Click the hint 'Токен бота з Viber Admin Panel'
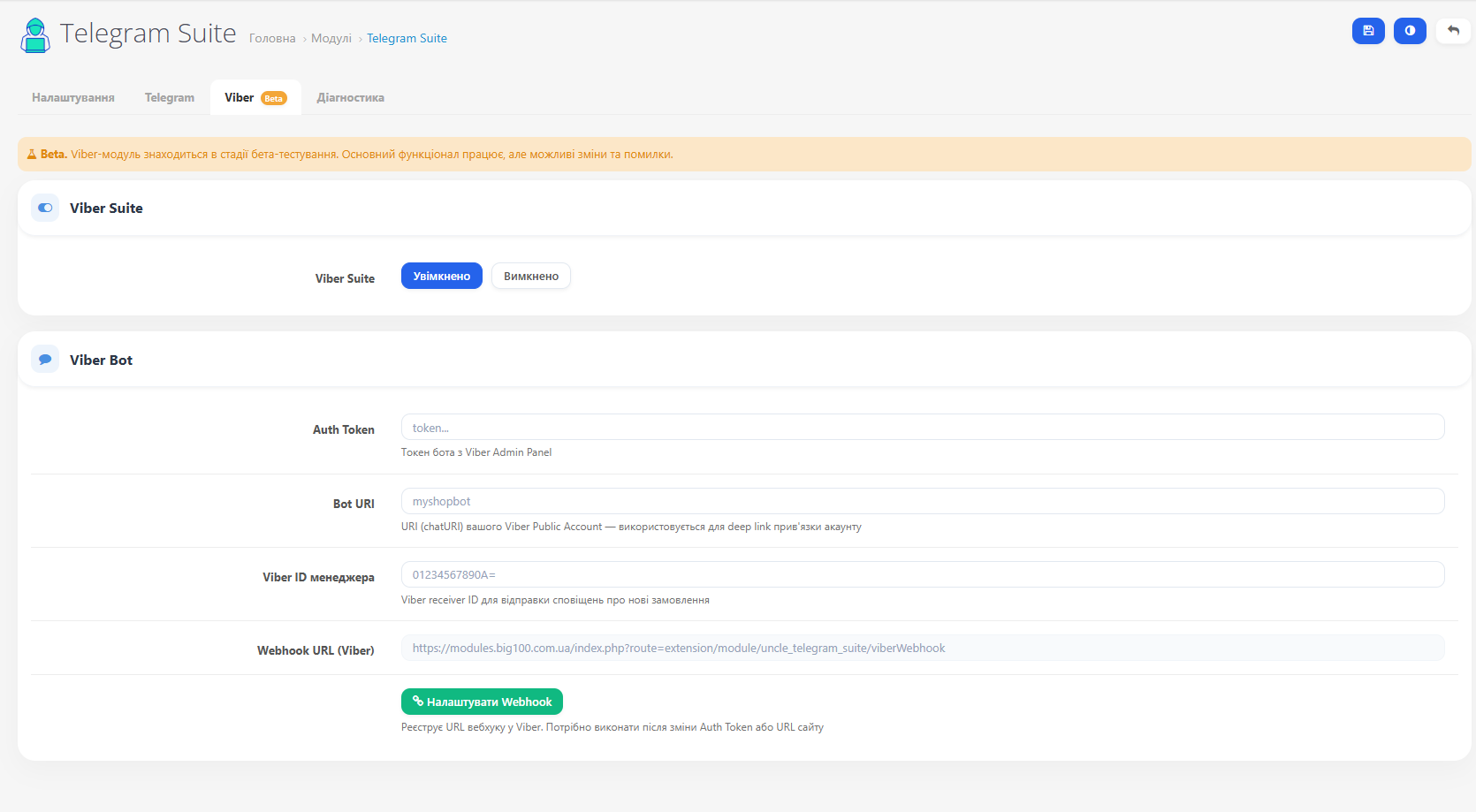Screen dimensions: 1476x812 coord(476,452)
